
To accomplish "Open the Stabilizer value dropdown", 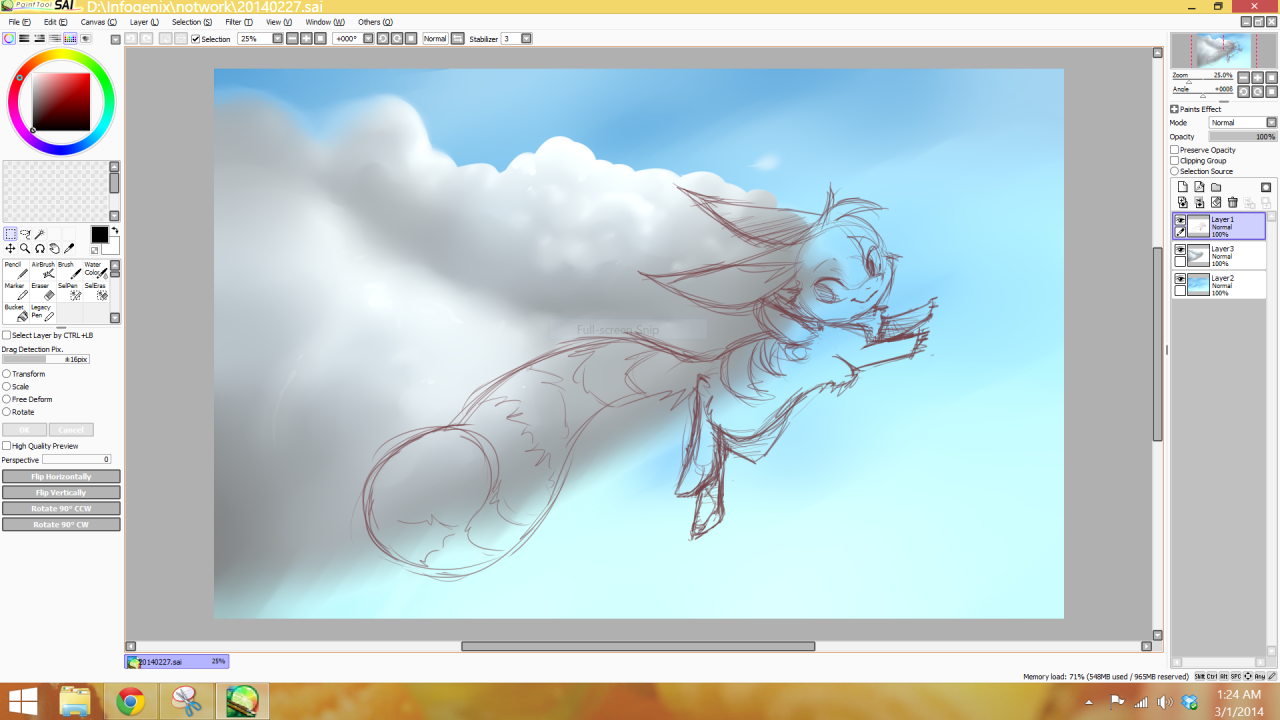I will point(526,39).
